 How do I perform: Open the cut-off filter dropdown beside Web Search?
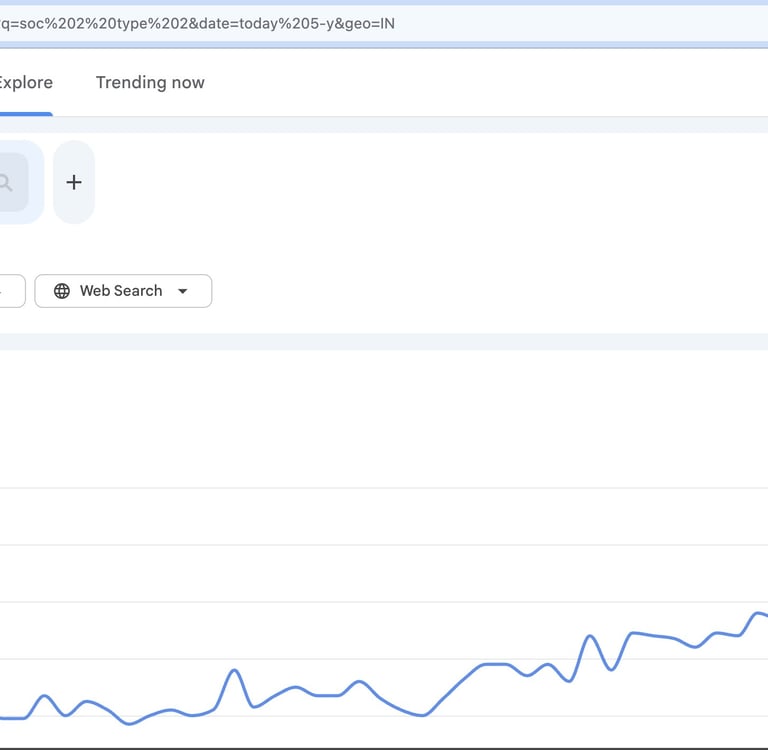pos(10,291)
